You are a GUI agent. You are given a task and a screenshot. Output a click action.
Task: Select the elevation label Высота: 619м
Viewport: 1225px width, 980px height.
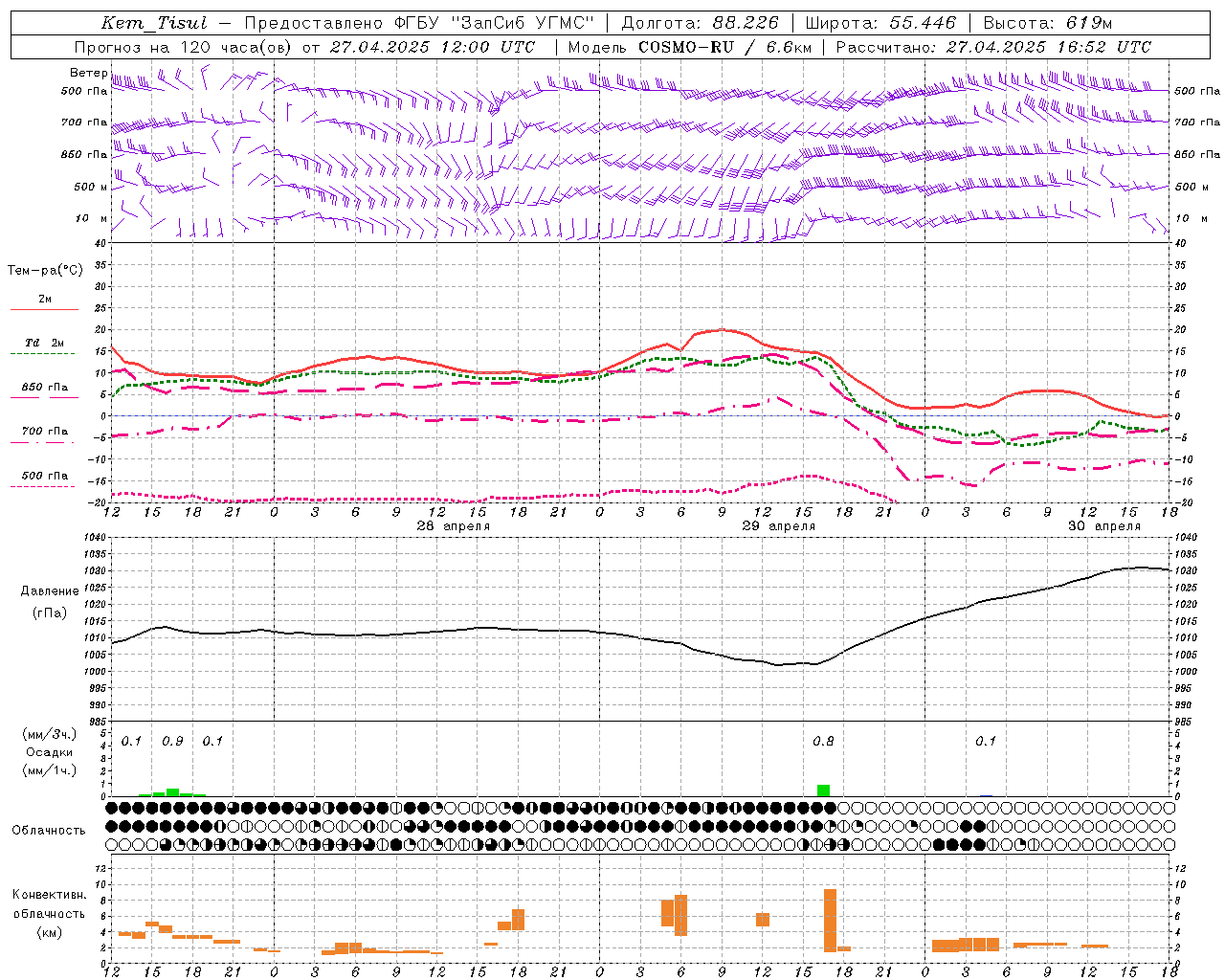(1048, 23)
